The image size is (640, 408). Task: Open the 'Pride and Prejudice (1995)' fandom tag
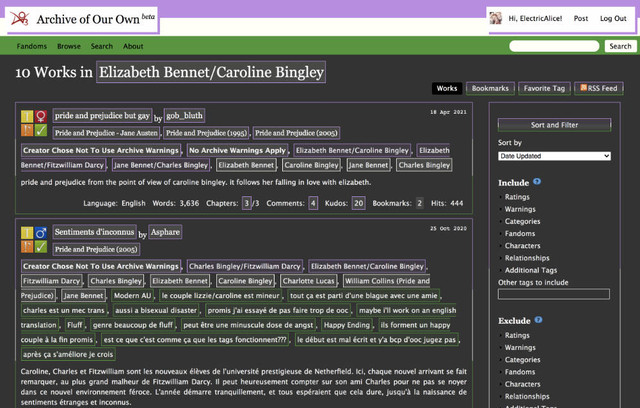coord(206,133)
